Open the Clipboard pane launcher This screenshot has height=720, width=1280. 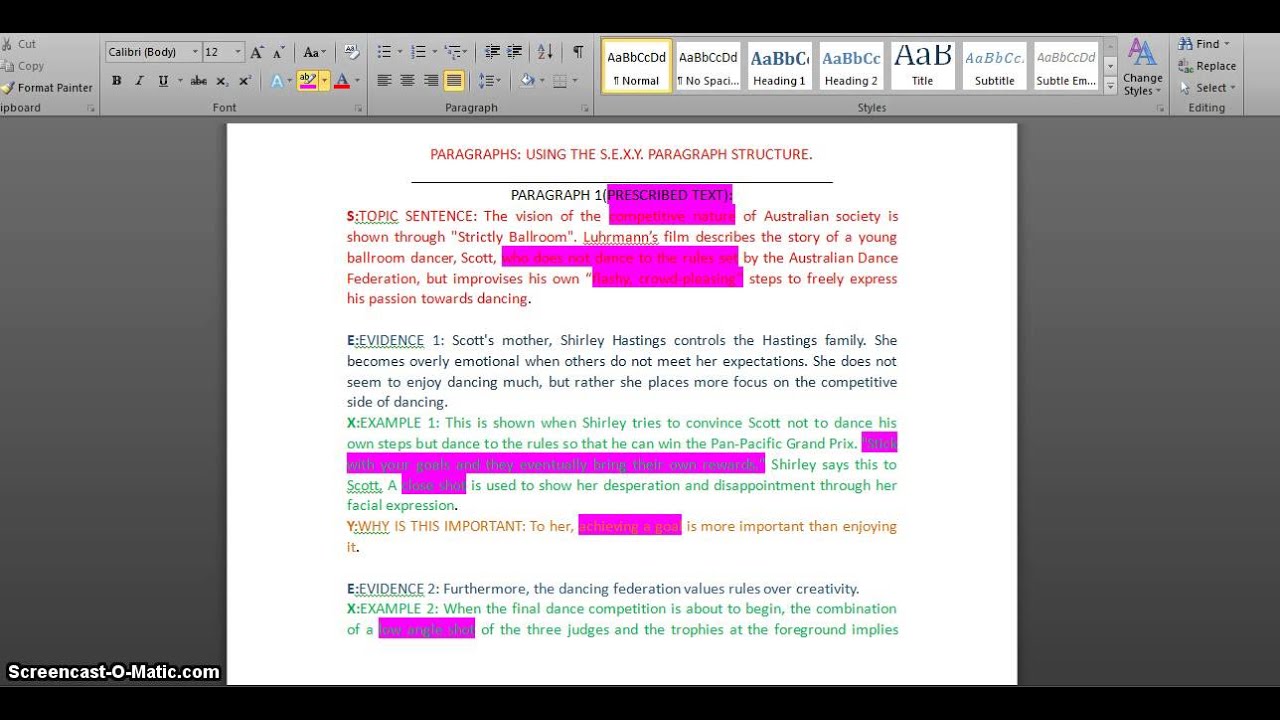point(90,108)
